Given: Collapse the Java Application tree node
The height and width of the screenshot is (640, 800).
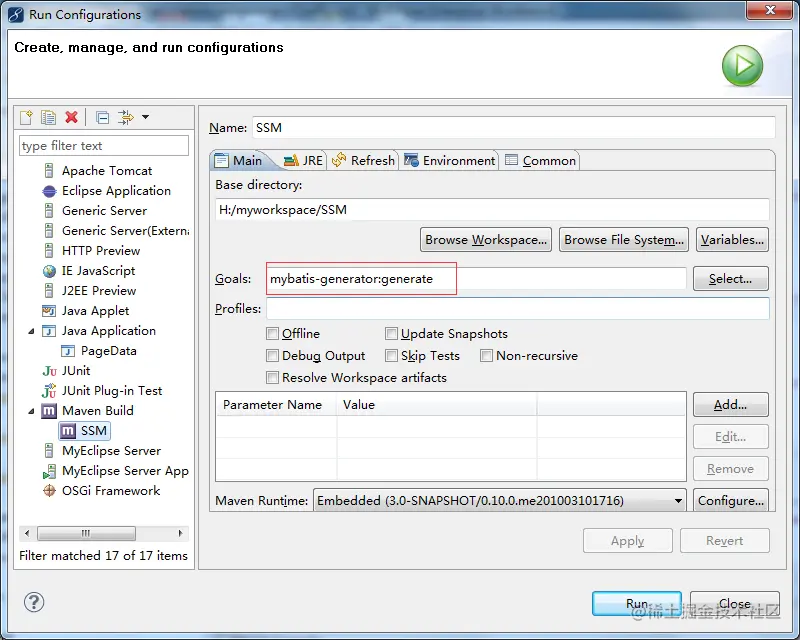Looking at the screenshot, I should [x=32, y=331].
